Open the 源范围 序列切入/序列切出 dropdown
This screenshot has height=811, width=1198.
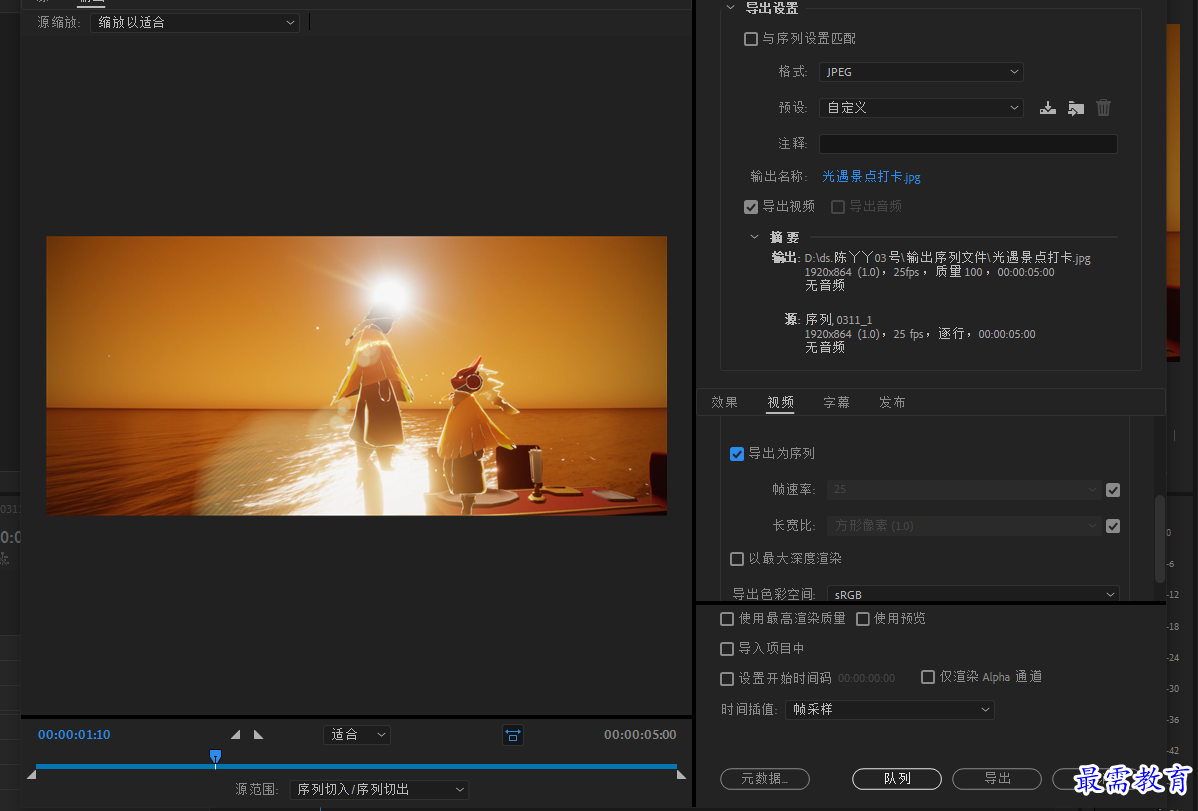click(x=379, y=790)
